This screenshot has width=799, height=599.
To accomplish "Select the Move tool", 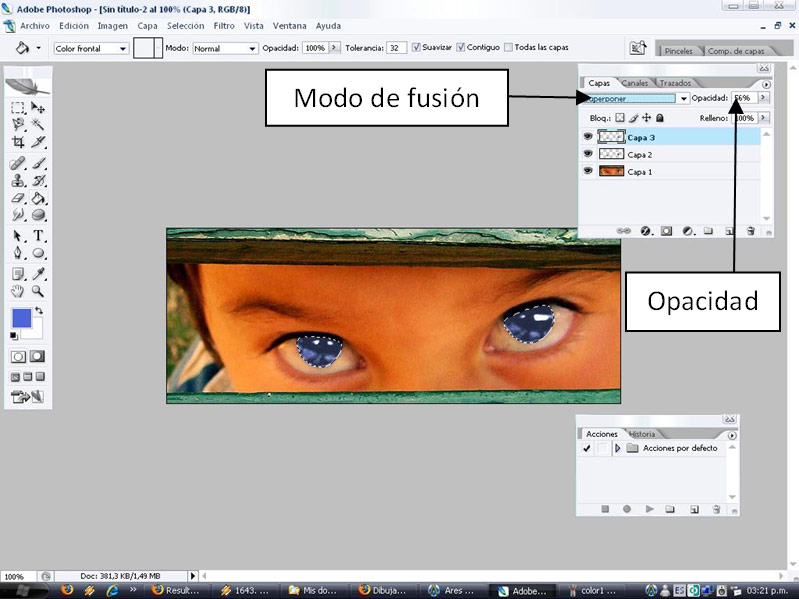I will click(38, 108).
